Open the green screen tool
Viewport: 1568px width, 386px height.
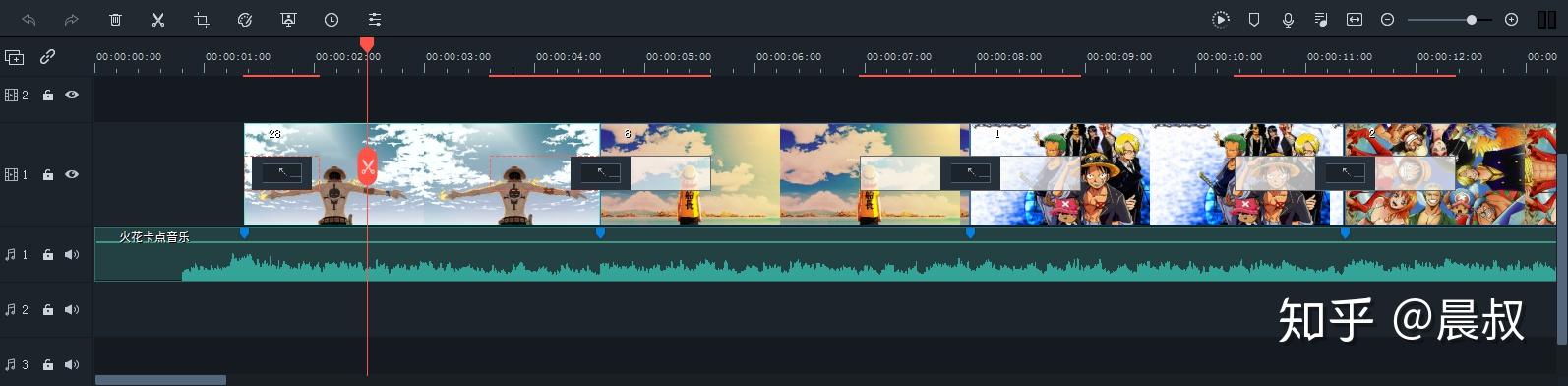tap(288, 20)
